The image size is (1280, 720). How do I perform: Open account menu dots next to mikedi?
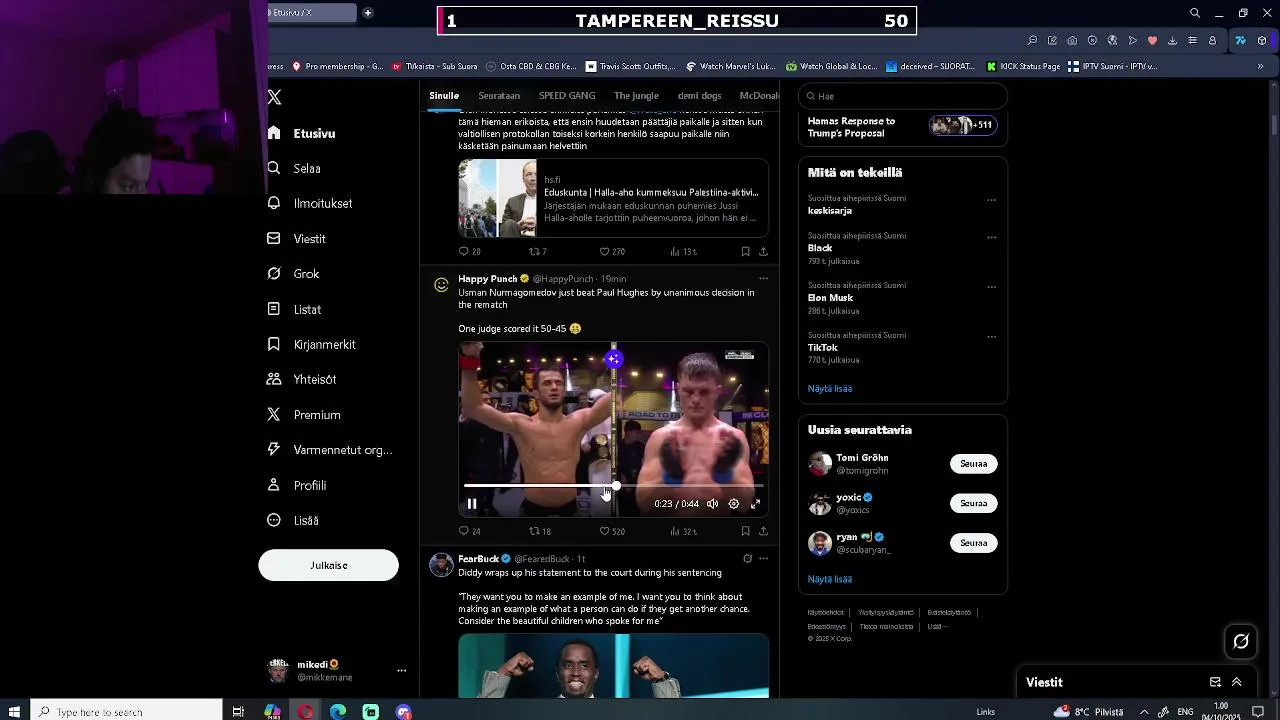[401, 671]
